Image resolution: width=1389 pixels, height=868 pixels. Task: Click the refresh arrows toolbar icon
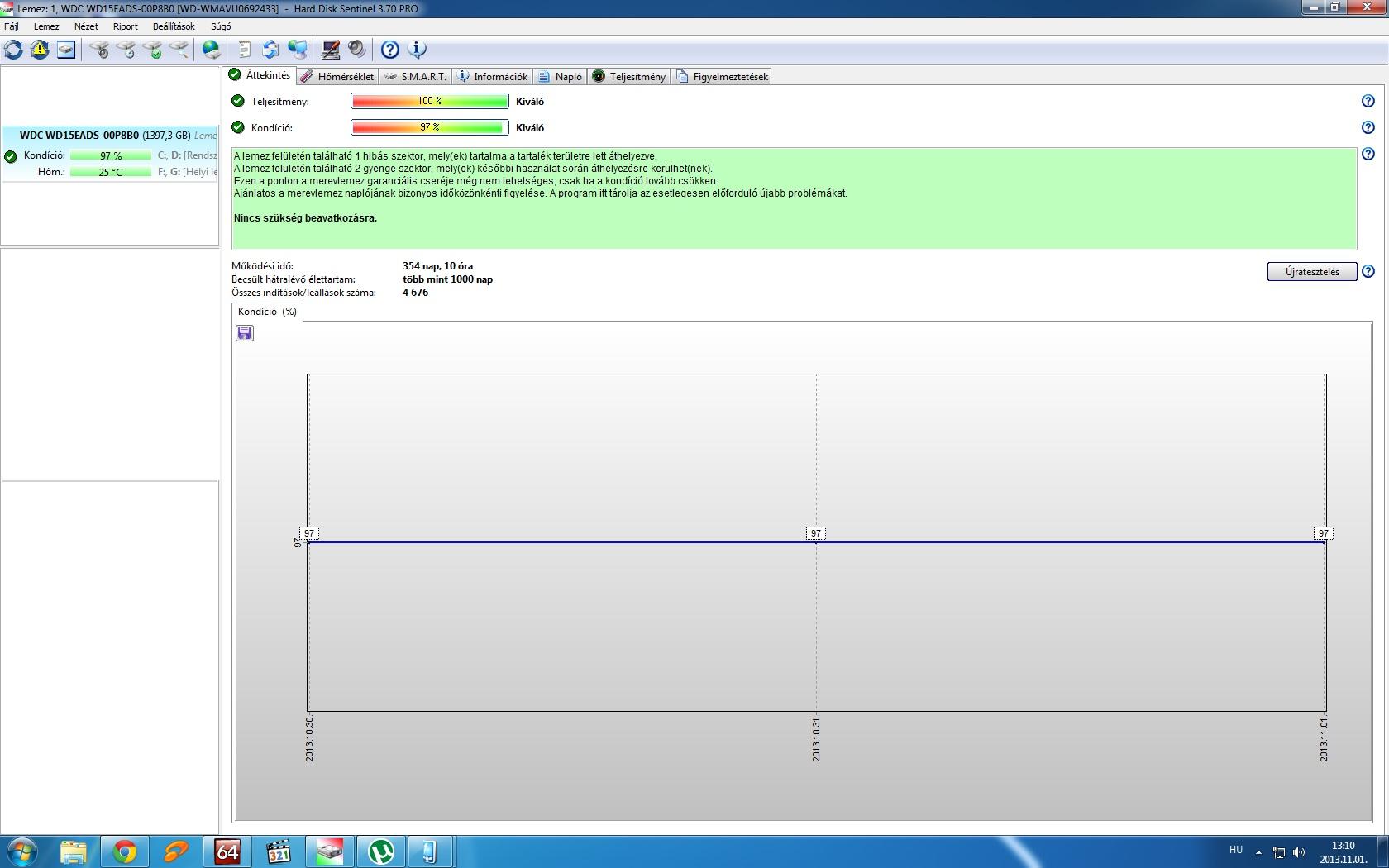tap(14, 50)
